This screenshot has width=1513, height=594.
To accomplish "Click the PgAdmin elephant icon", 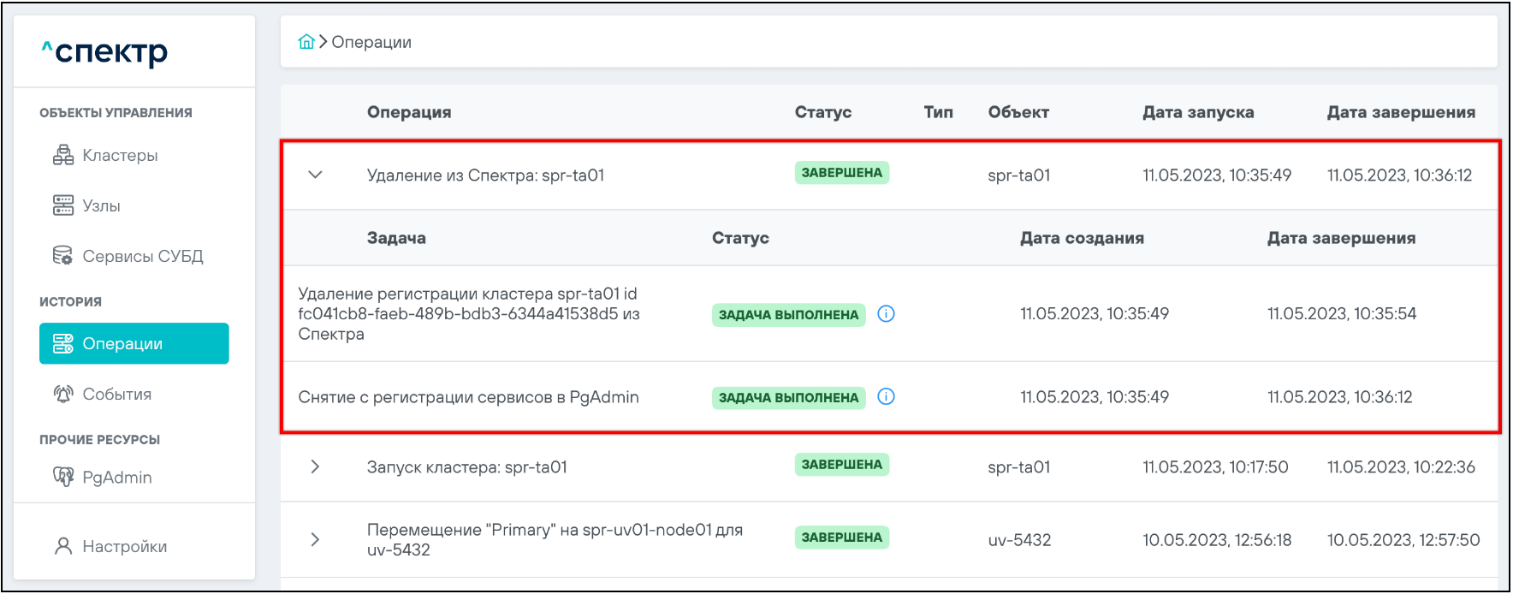I will tap(63, 477).
